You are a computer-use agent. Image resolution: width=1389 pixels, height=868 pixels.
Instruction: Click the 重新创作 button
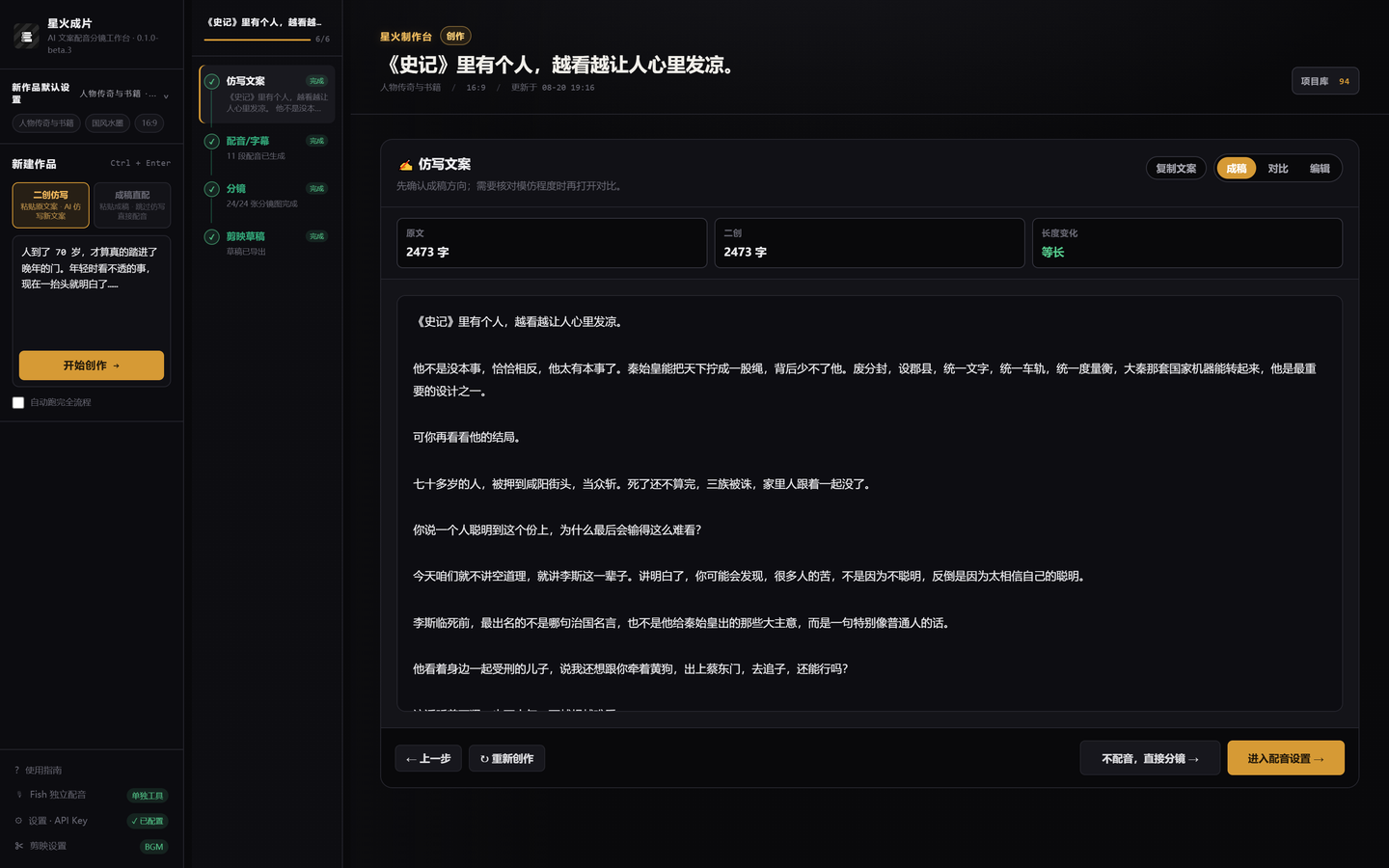(506, 758)
